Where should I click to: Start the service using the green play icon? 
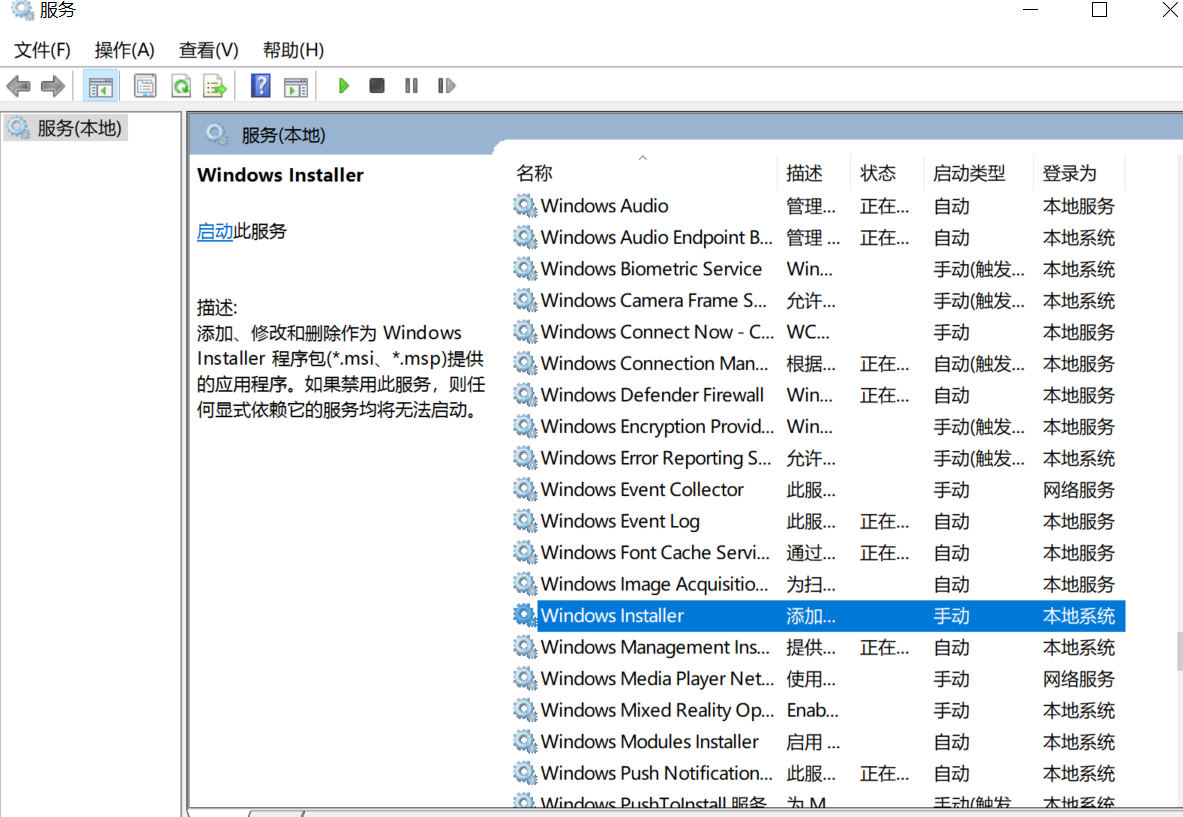point(343,85)
